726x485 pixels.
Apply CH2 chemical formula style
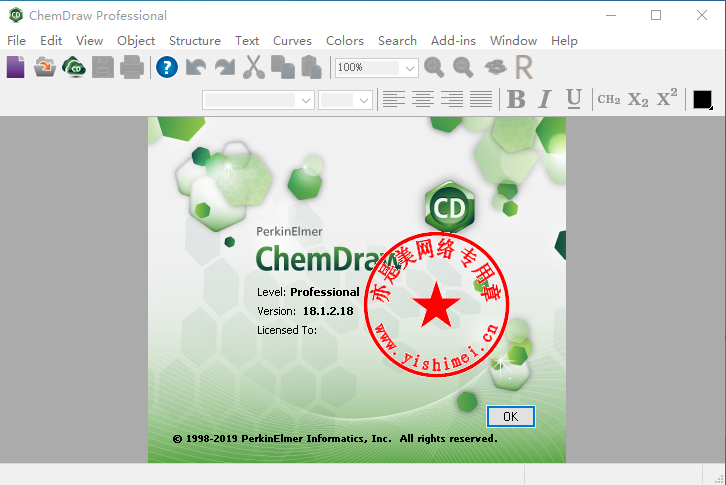click(609, 99)
